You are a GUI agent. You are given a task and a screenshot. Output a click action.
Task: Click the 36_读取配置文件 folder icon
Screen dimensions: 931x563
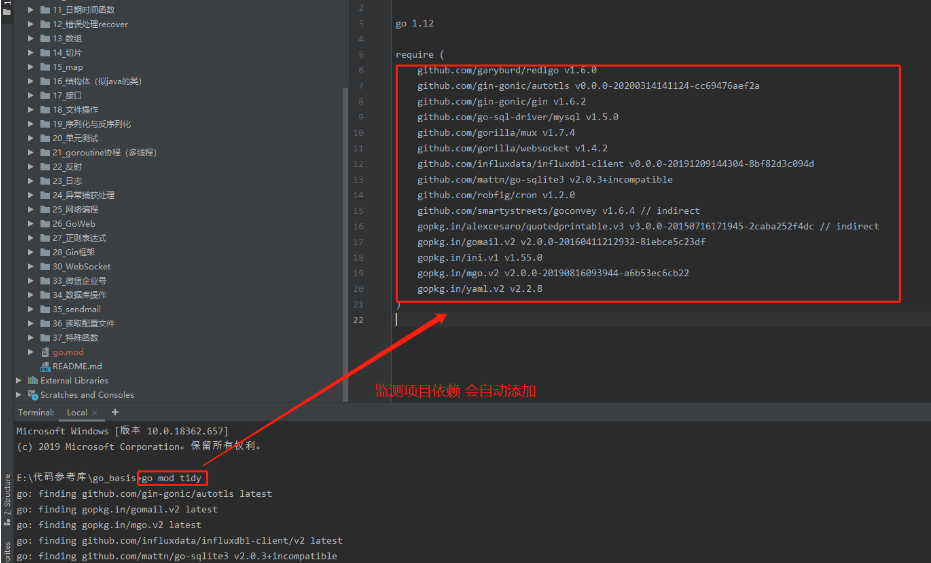(45, 323)
